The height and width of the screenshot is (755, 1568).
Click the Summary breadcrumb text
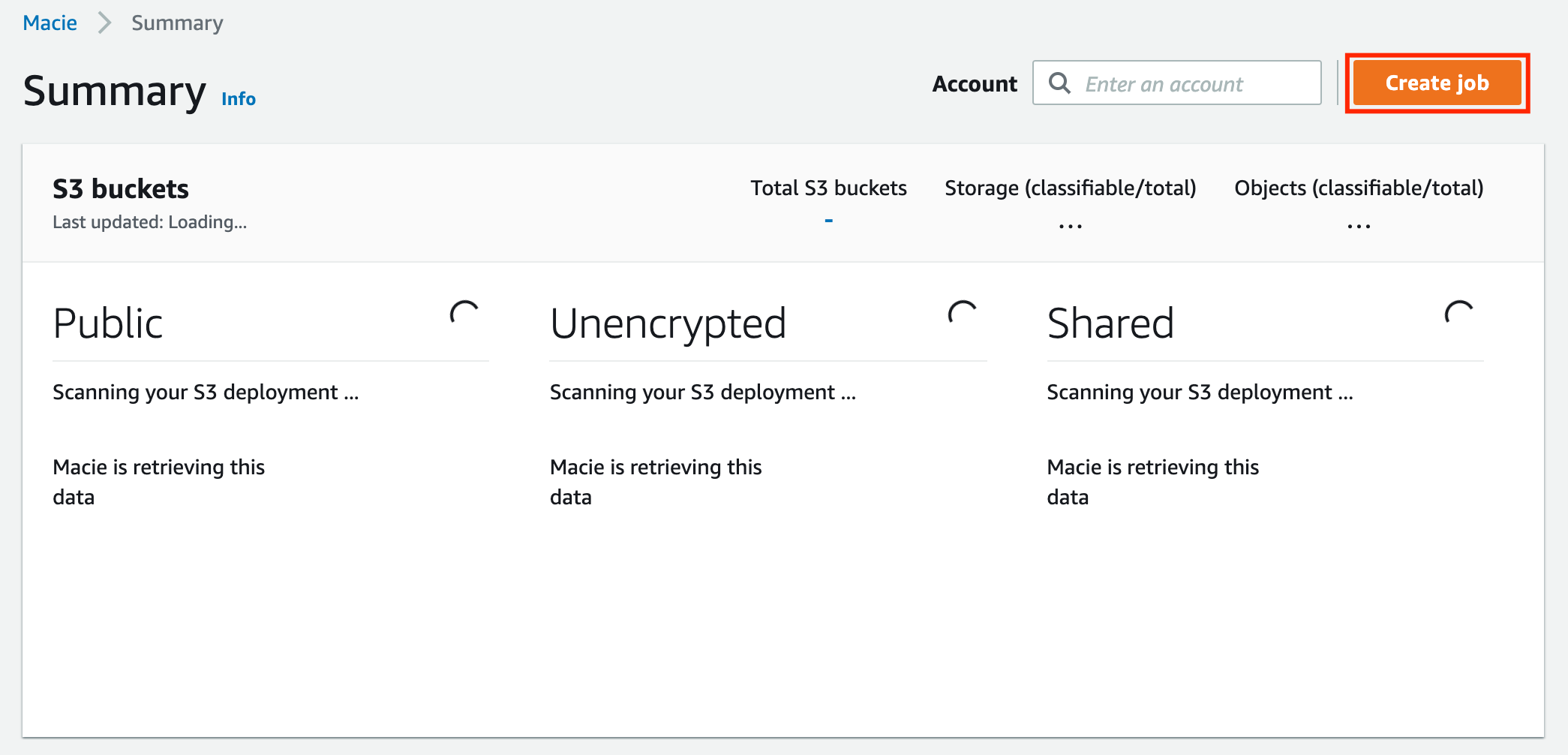tap(177, 23)
